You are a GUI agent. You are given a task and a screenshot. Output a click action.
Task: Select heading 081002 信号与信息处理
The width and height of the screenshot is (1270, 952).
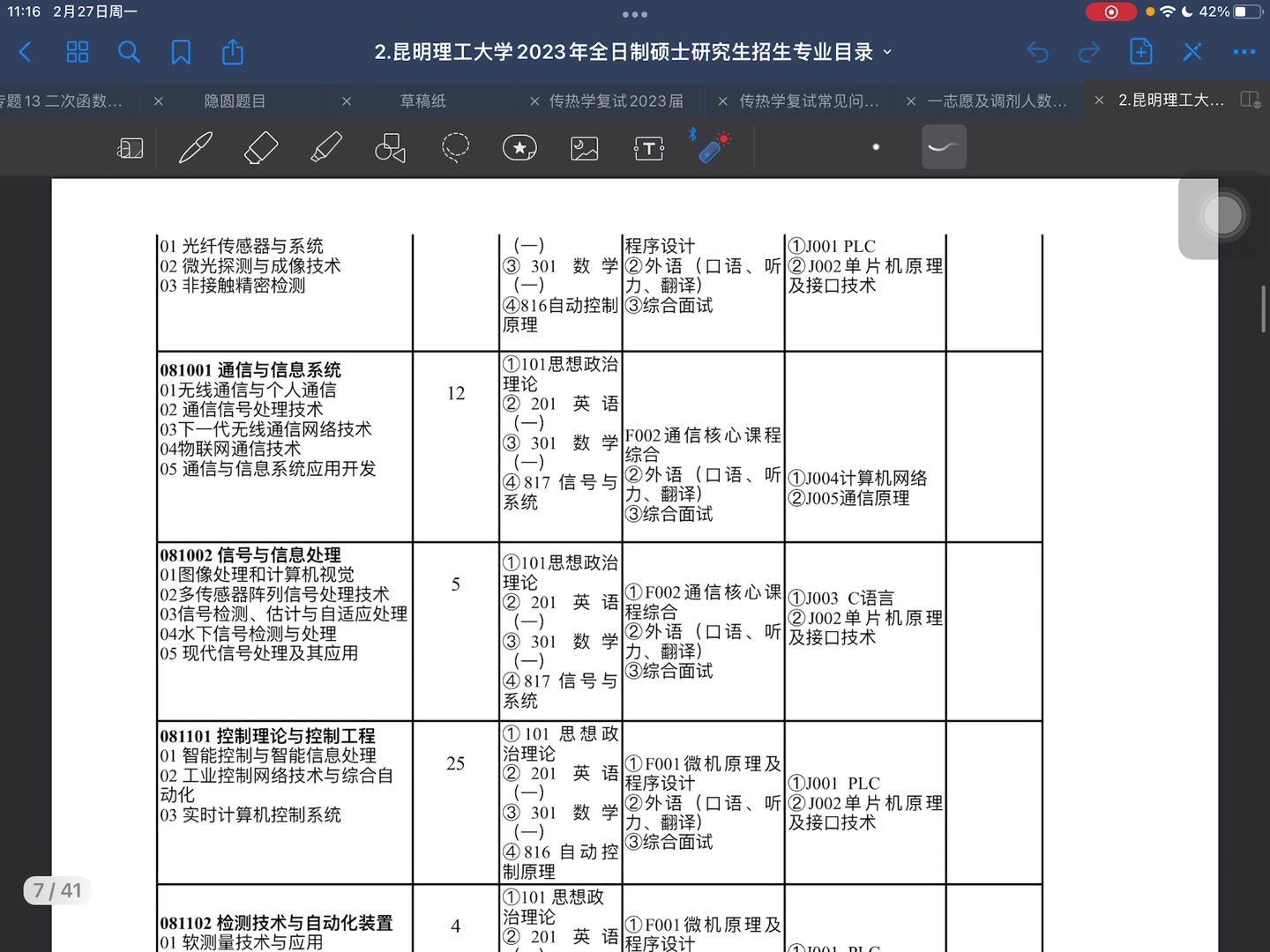coord(250,555)
